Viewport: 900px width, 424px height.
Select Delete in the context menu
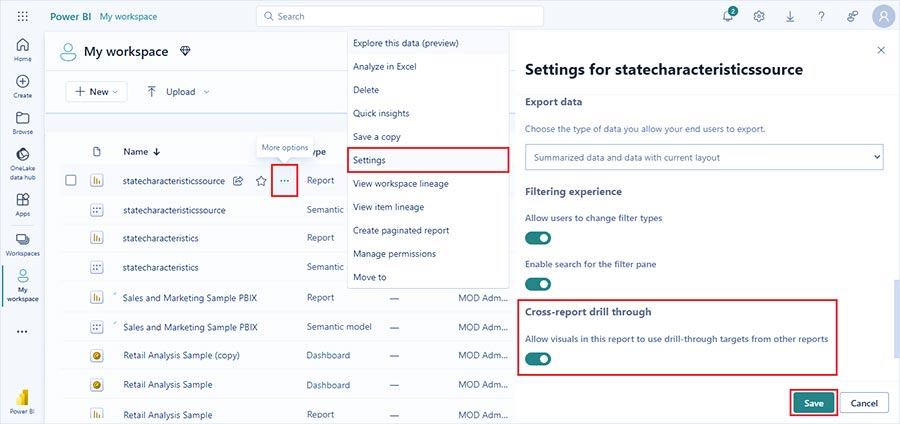pos(428,90)
